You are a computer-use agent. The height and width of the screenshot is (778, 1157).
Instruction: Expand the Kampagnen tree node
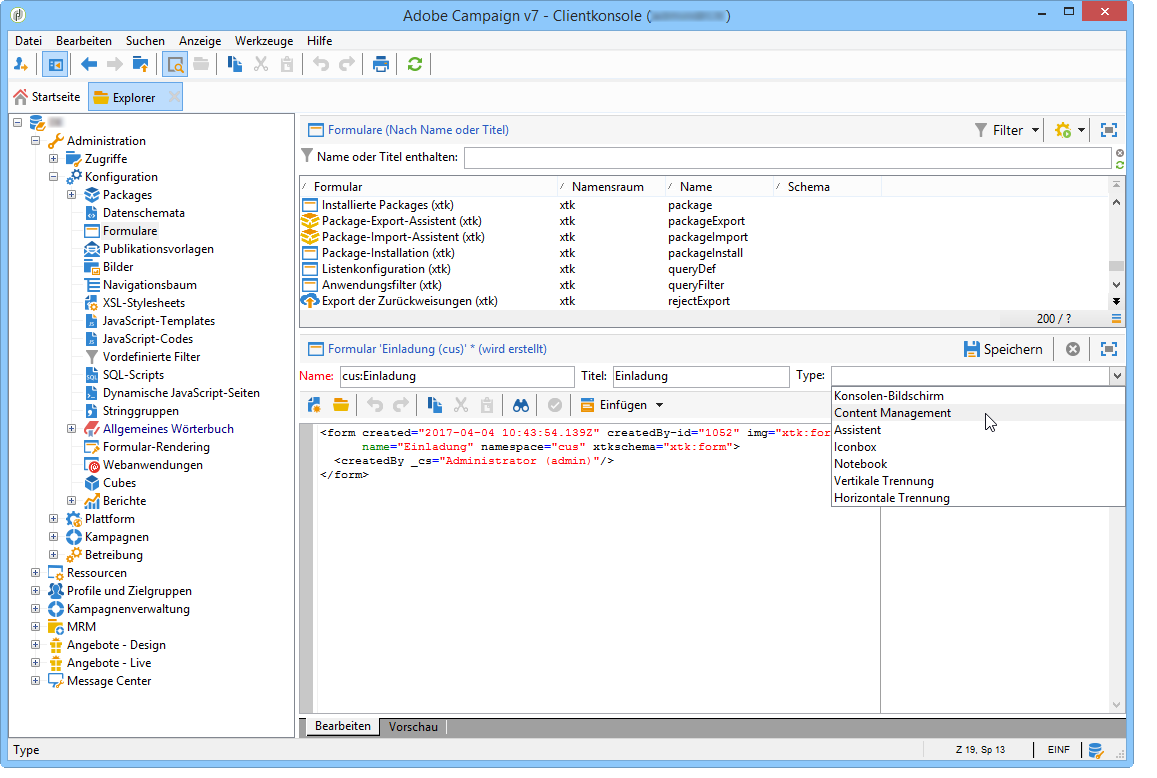[53, 537]
